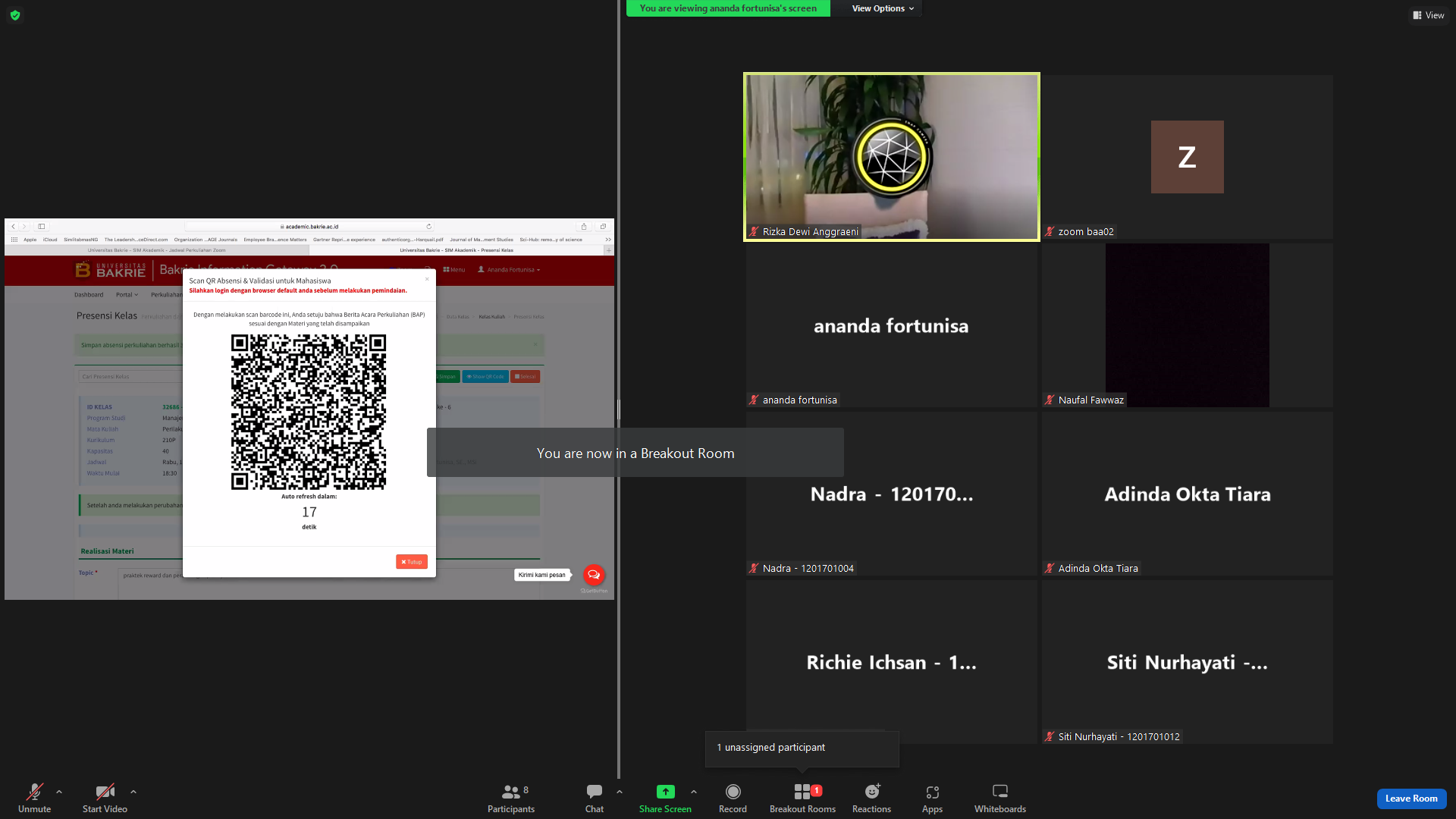Switch to Presensi Kelas browser tab
The image size is (1456, 819).
click(457, 249)
